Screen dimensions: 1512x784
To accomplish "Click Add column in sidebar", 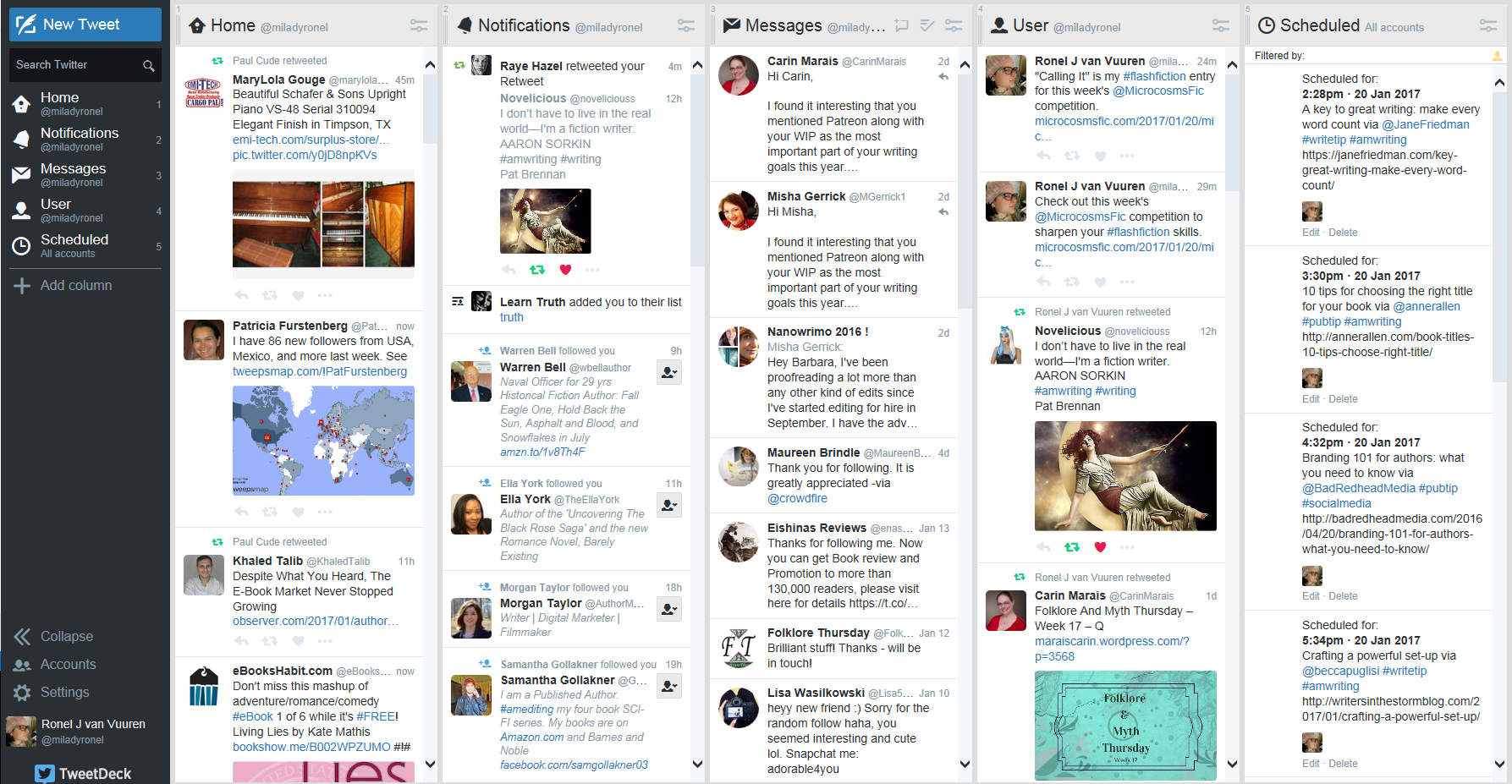I will tap(63, 286).
